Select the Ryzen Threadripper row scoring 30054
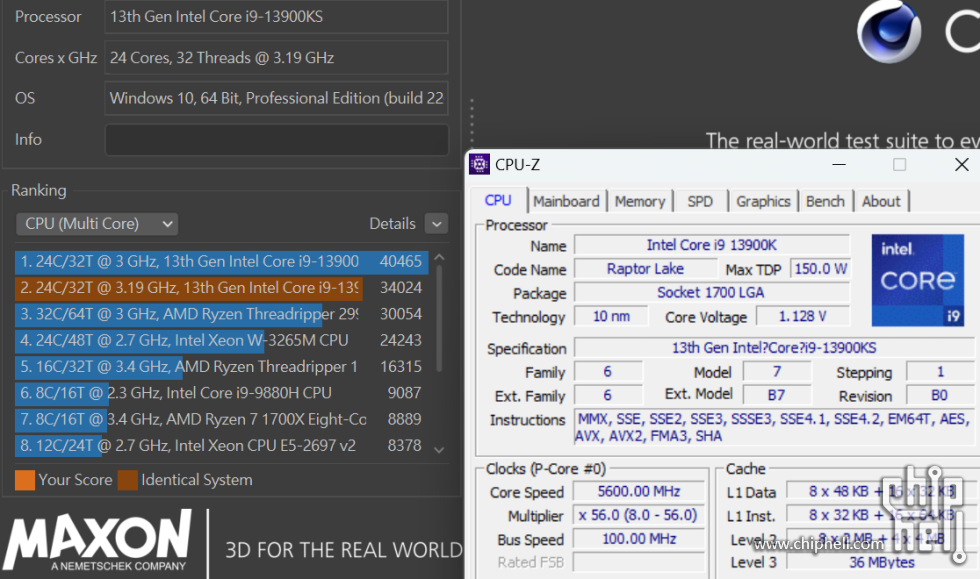This screenshot has width=980, height=579. 222,314
